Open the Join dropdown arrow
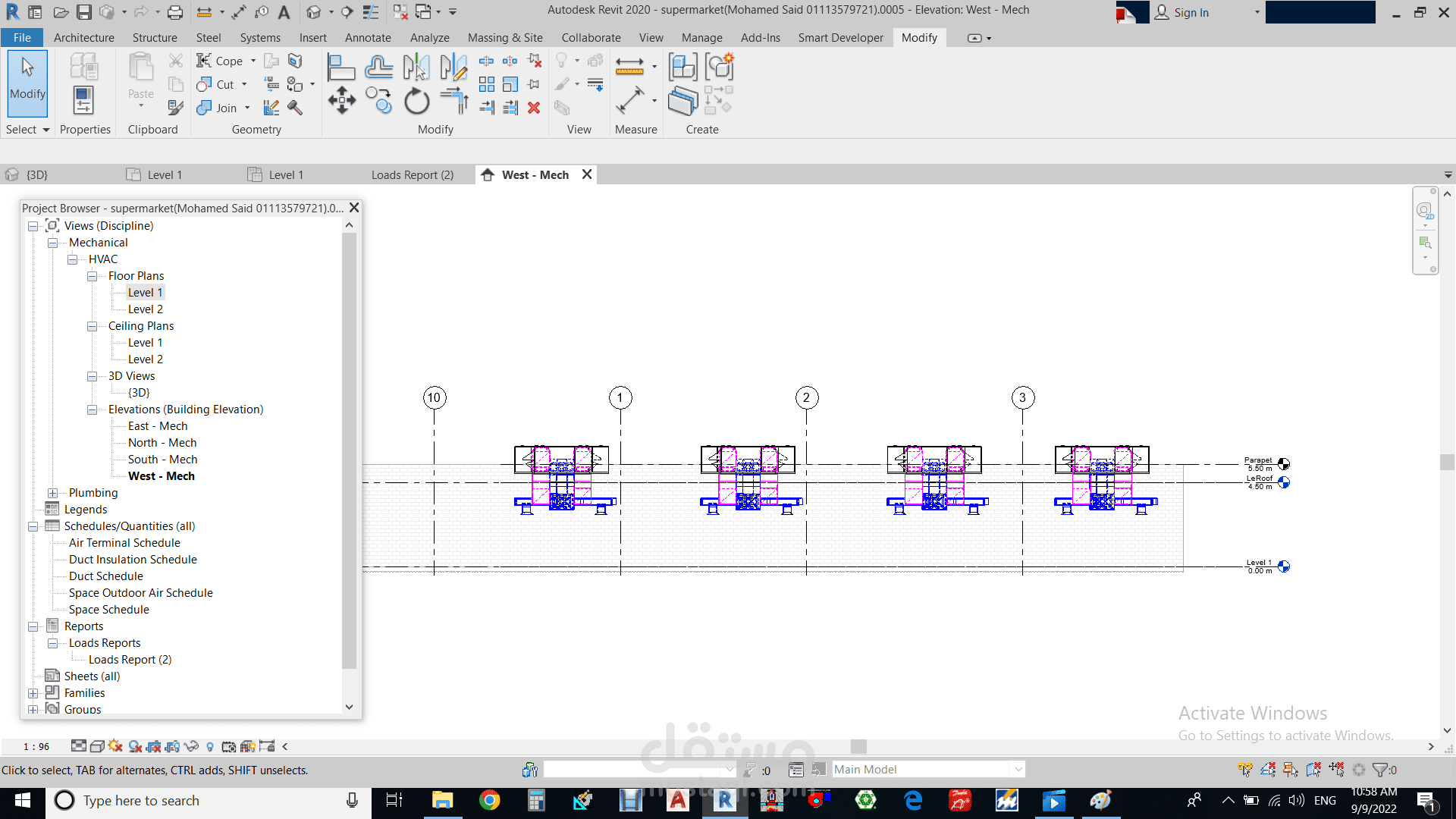The width and height of the screenshot is (1456, 819). coord(247,108)
